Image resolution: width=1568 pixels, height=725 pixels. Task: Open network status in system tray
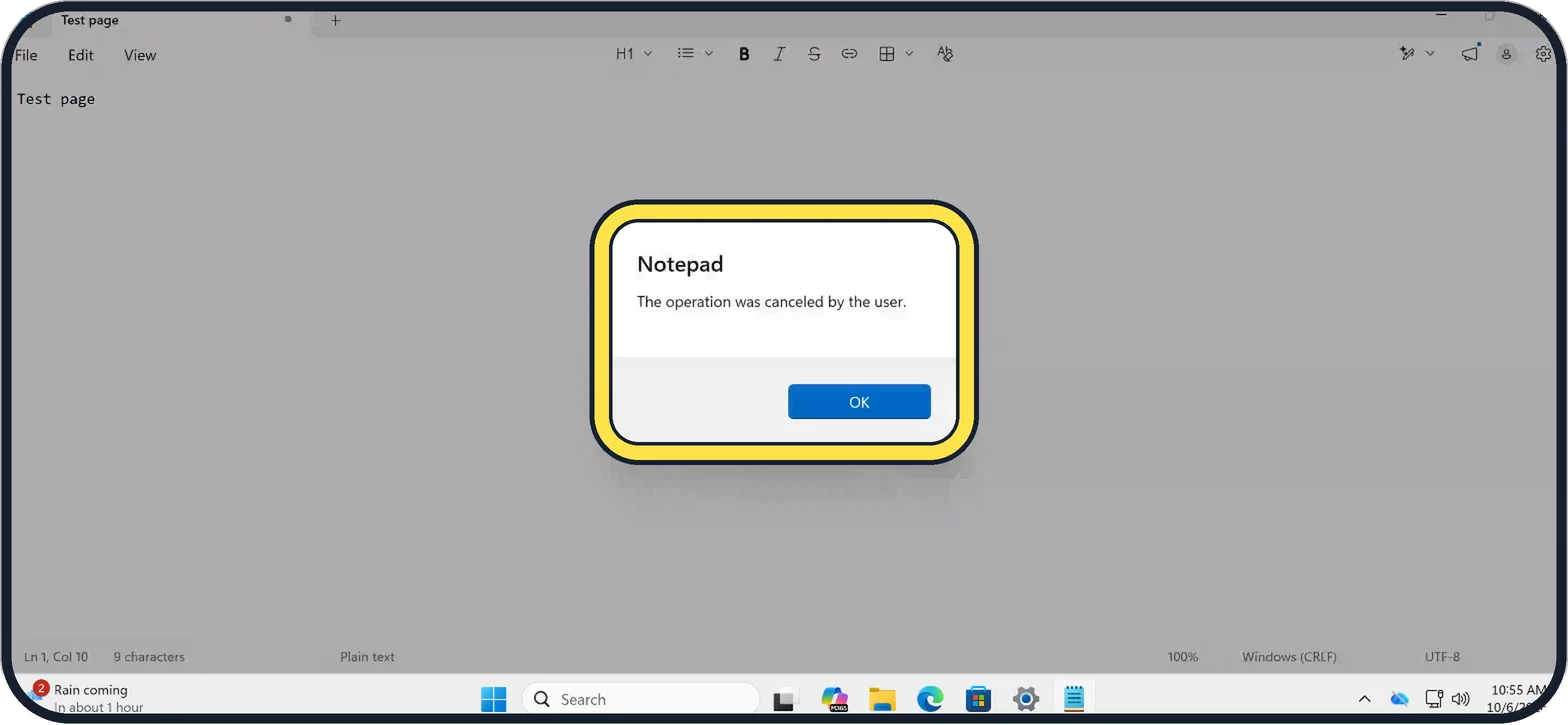pos(1433,699)
